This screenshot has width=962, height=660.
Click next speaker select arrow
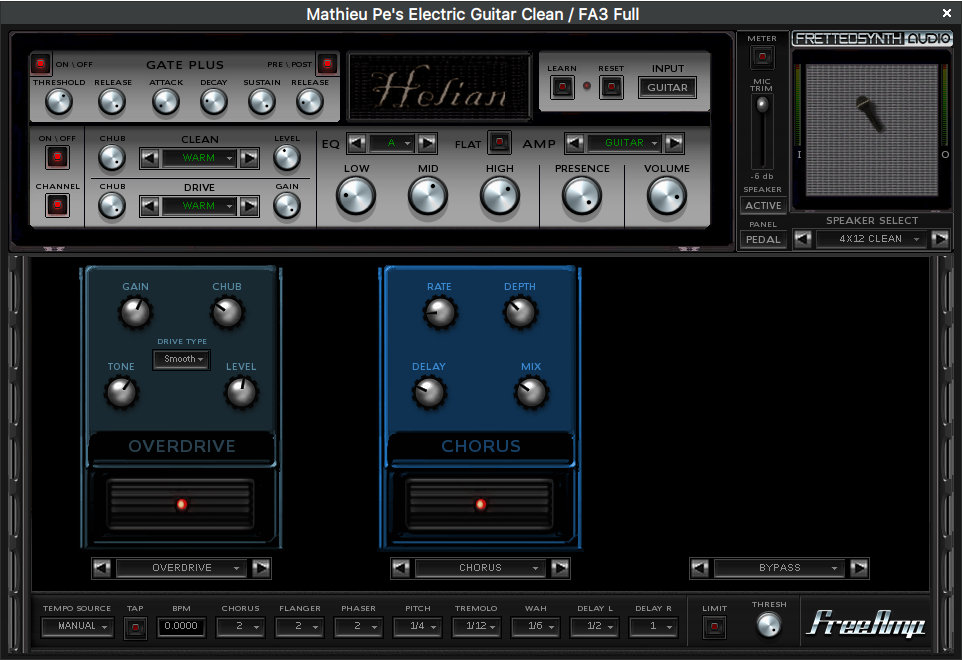(x=940, y=239)
